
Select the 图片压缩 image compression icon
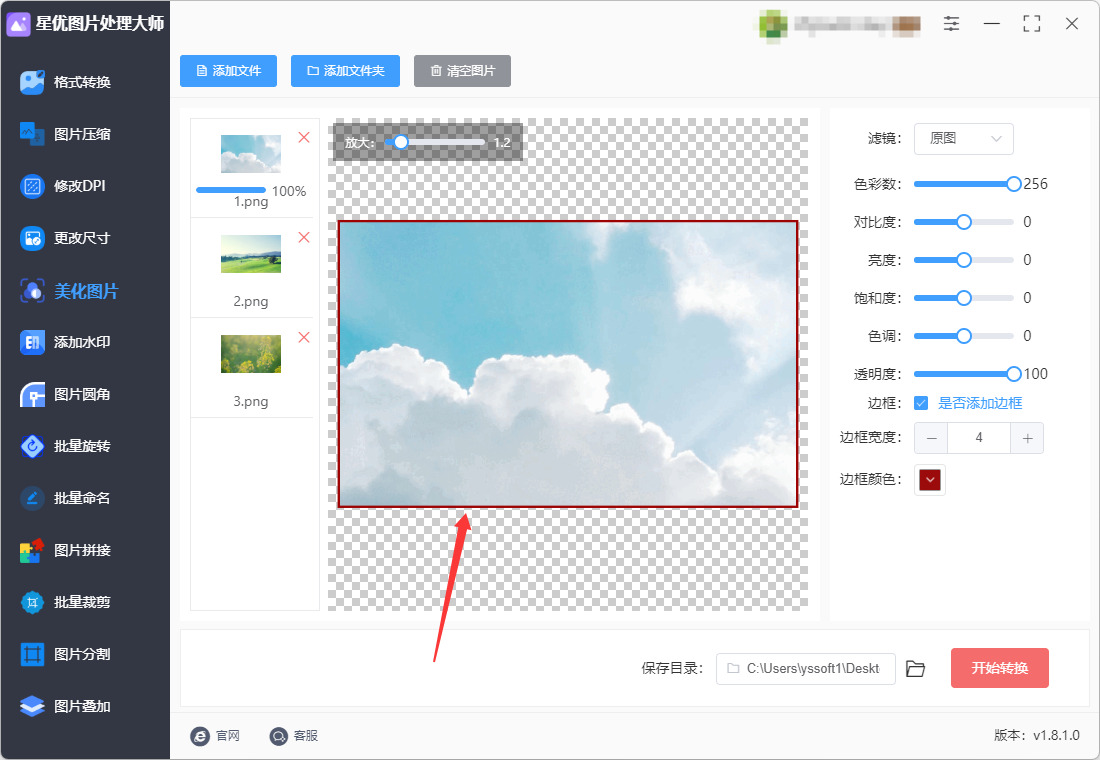tap(32, 134)
